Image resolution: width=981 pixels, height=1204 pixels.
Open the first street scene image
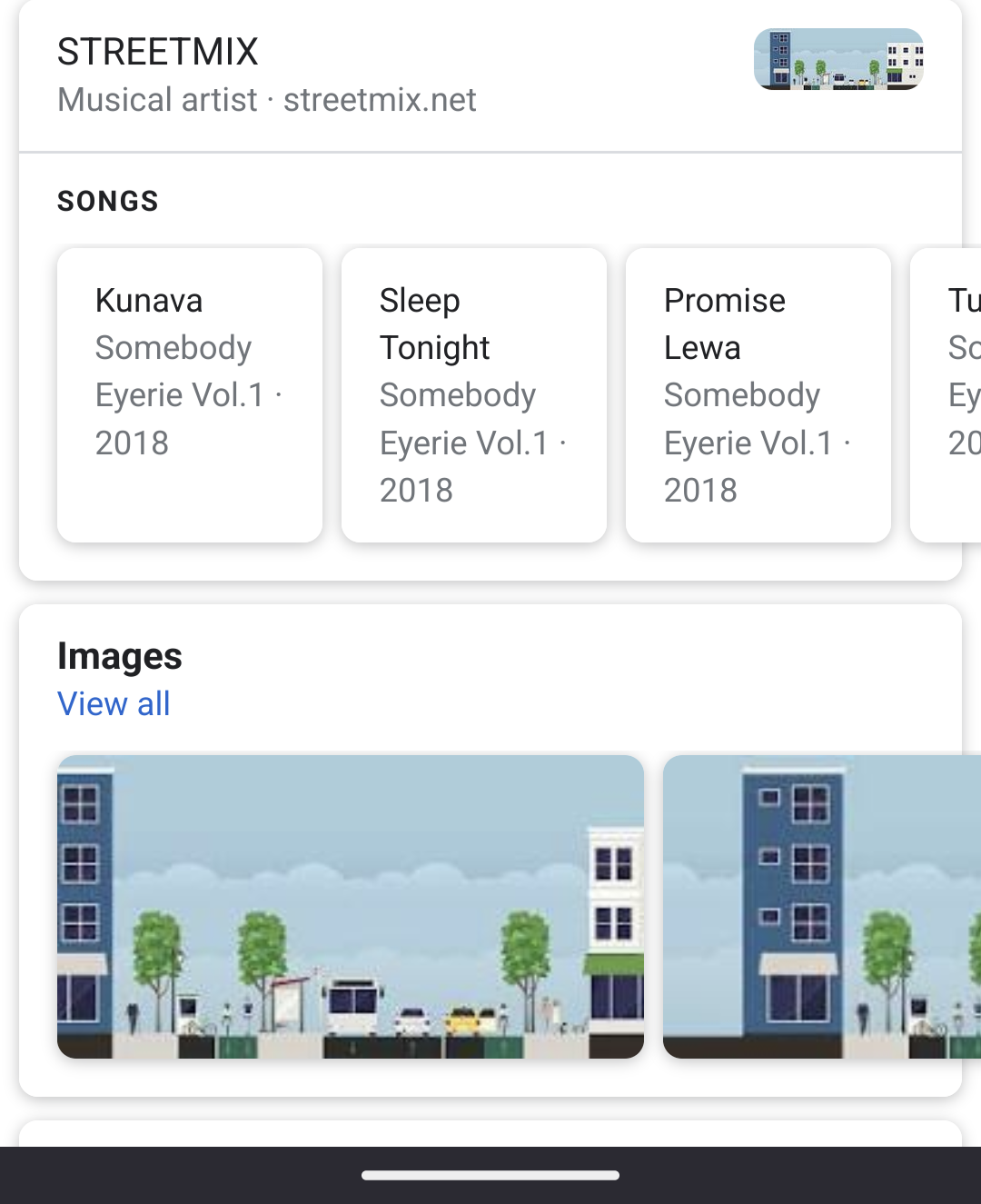(351, 907)
